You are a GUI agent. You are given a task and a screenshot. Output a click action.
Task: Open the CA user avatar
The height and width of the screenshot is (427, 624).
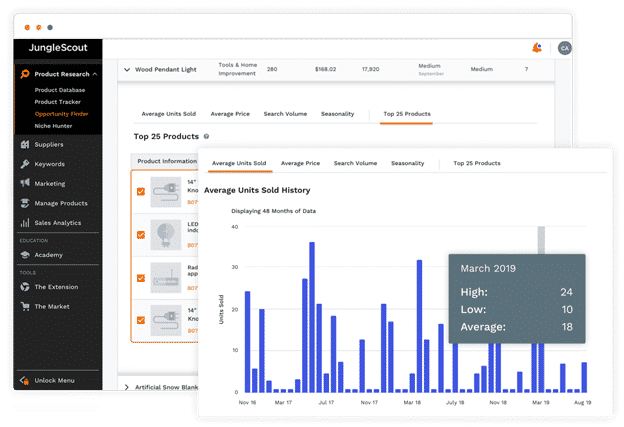click(564, 48)
